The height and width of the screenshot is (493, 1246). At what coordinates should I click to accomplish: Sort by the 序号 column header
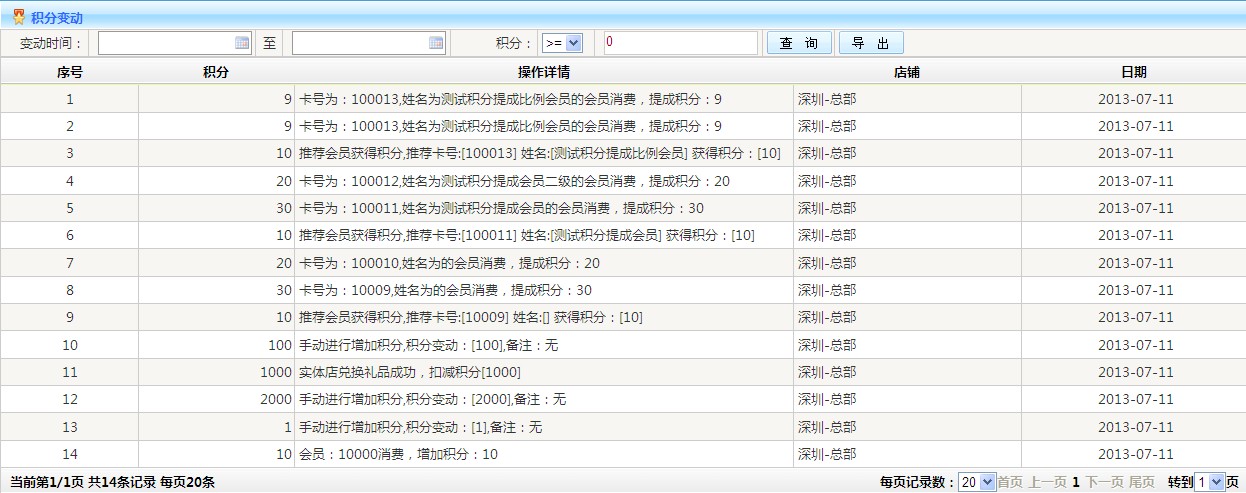click(x=69, y=72)
